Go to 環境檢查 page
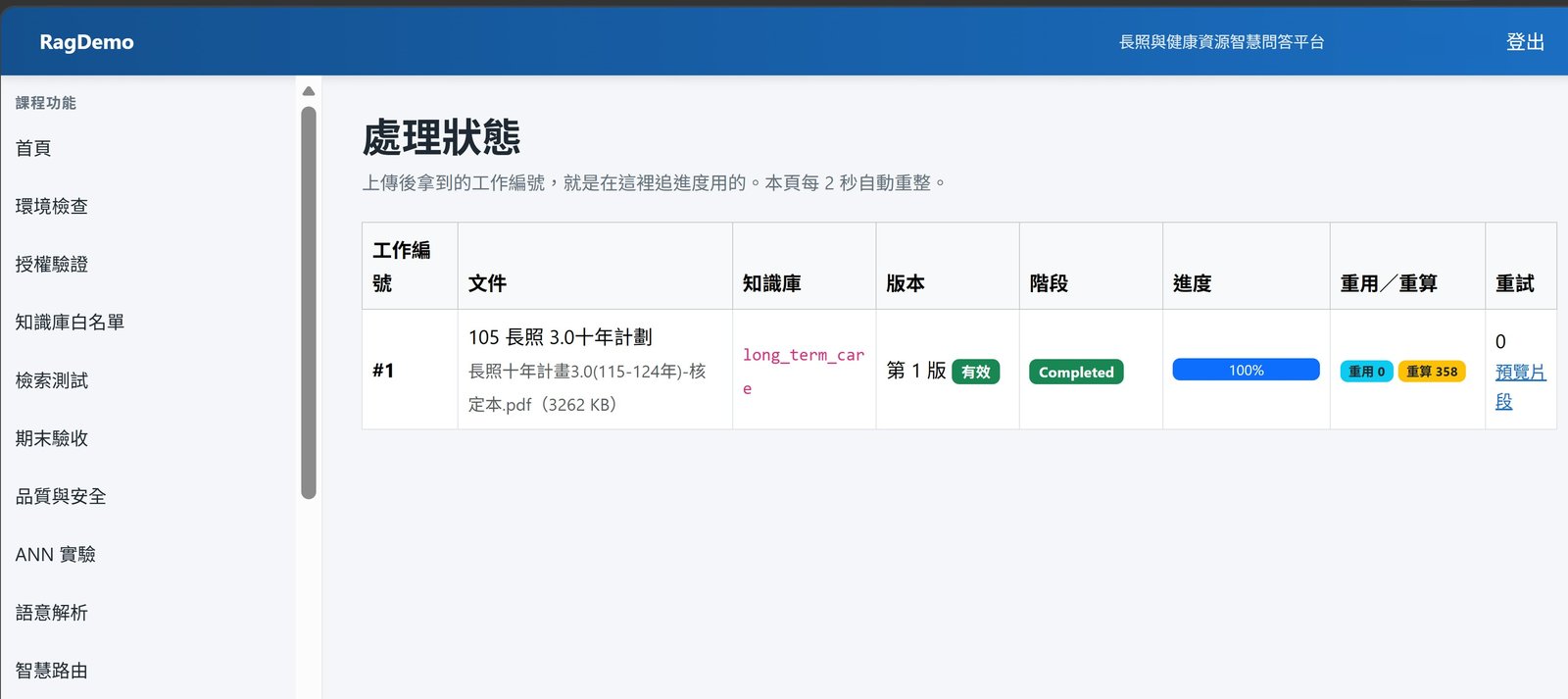The height and width of the screenshot is (699, 1568). coord(52,206)
